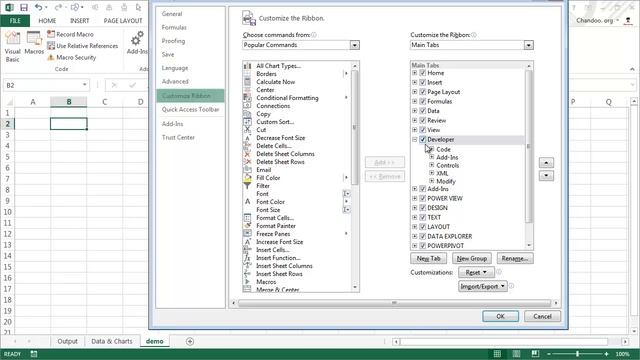Open Choose commands from dropdown
The image size is (640, 360).
point(354,45)
